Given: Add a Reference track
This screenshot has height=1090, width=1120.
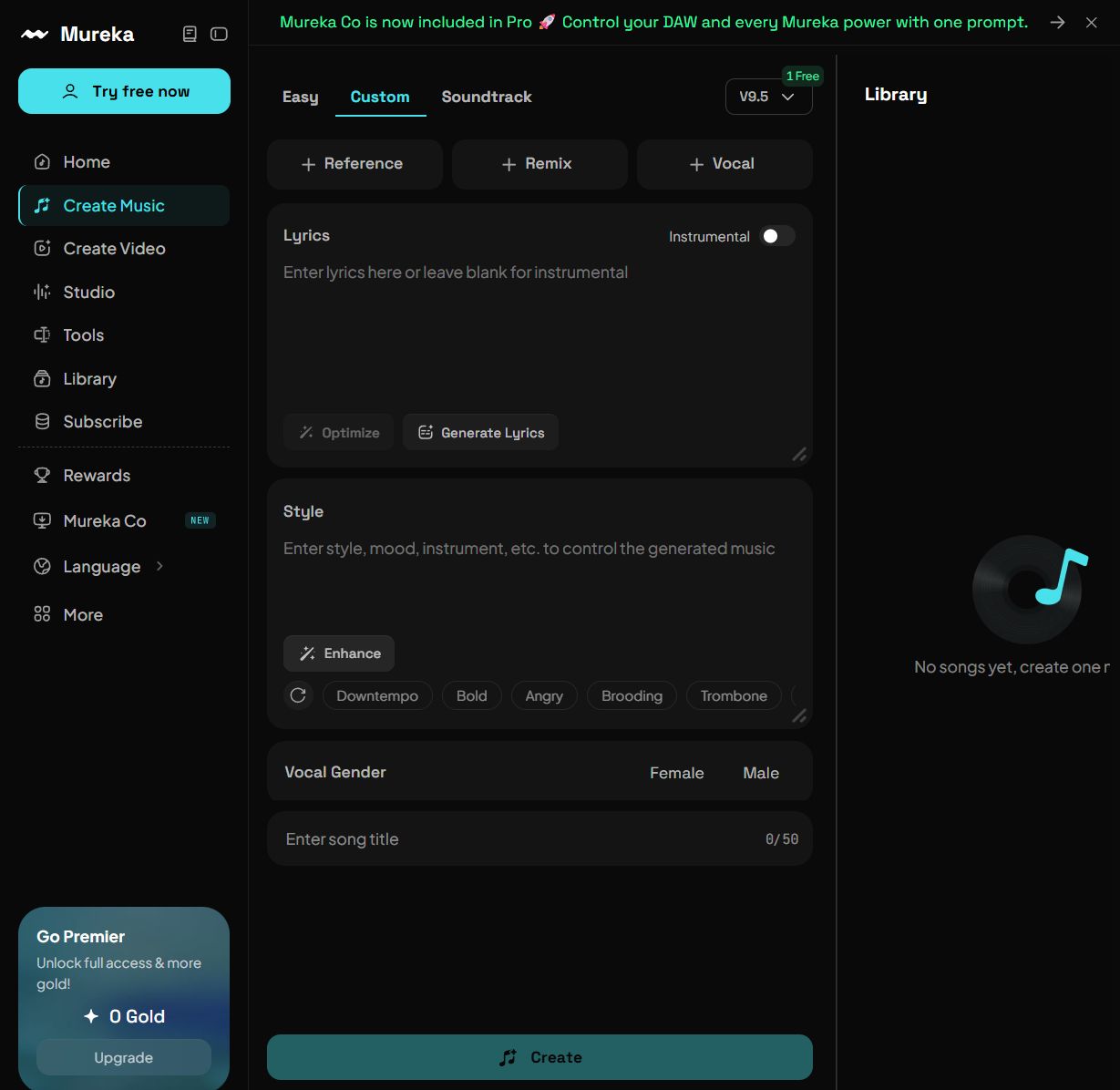Looking at the screenshot, I should coord(354,164).
